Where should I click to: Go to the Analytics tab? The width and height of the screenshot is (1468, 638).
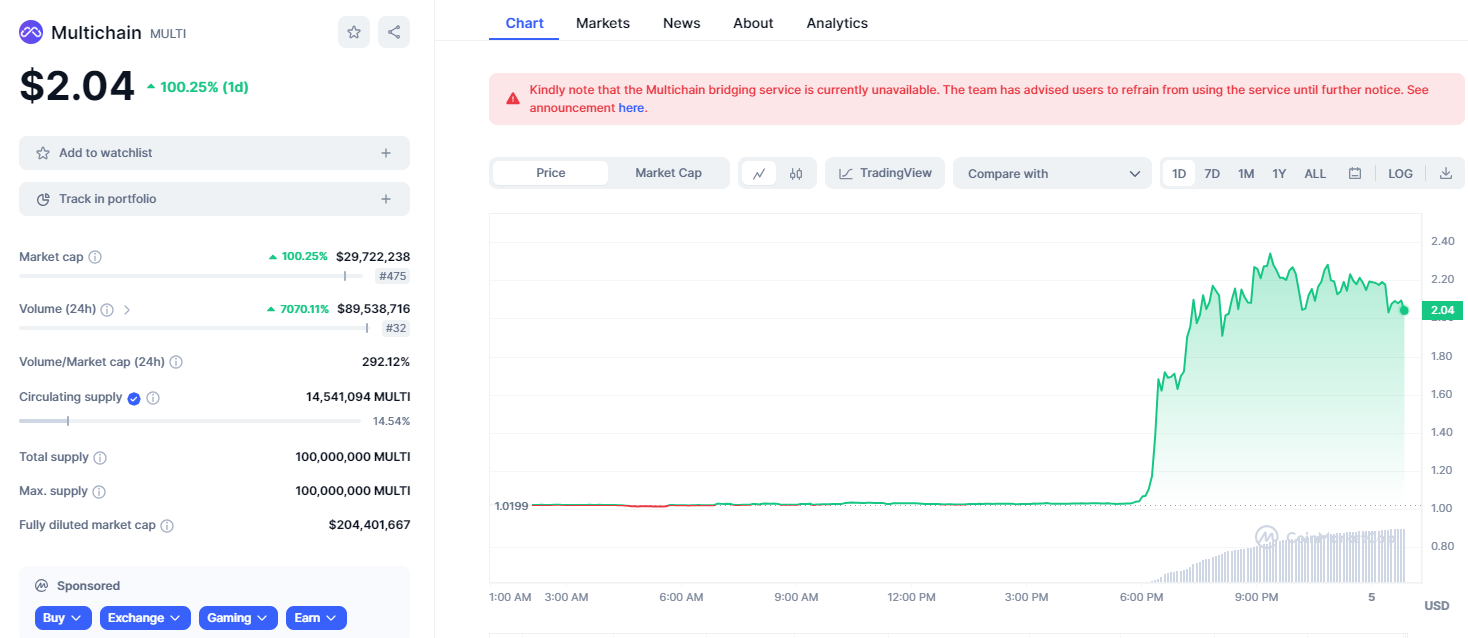tap(837, 23)
